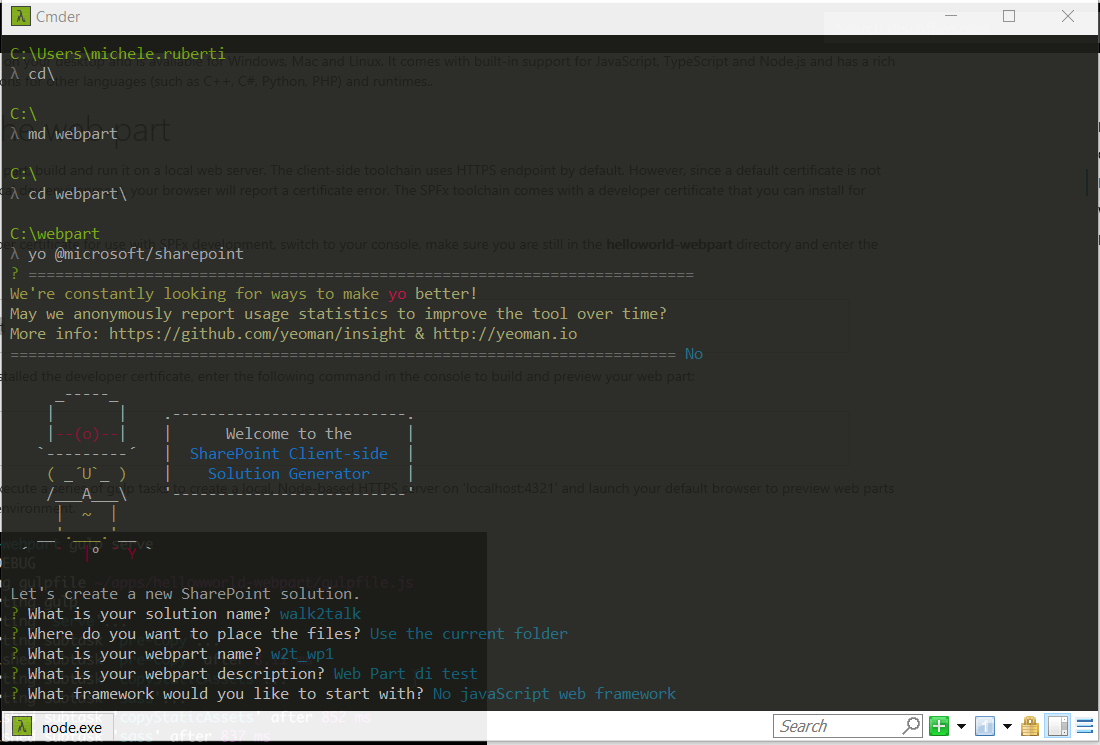Screen dimensions: 1100x745
Task: Click the green new console plus icon
Action: 939,726
